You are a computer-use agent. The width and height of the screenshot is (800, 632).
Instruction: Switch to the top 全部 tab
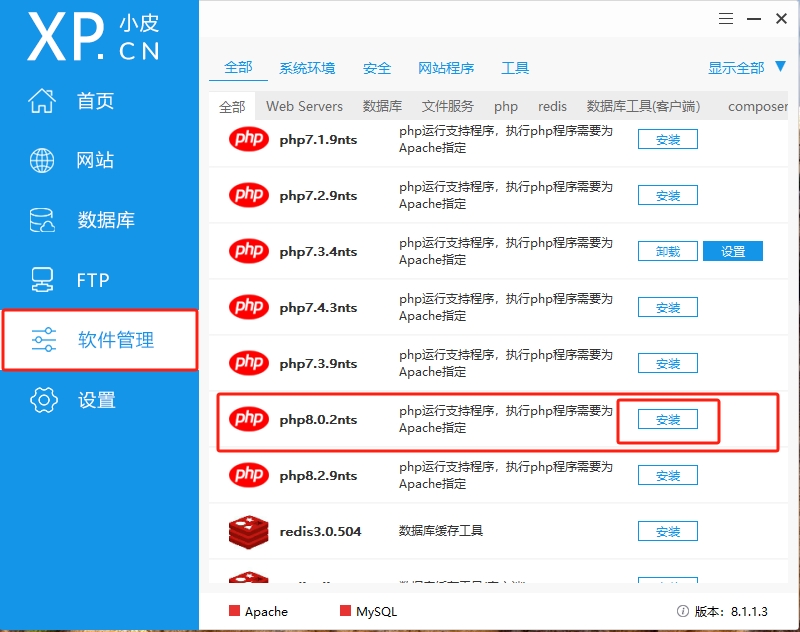pyautogui.click(x=238, y=67)
